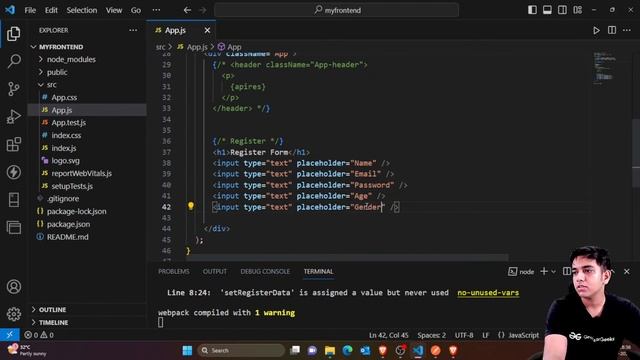Toggle Secondary Side Bar layout icon
Image resolution: width=640 pixels, height=360 pixels.
click(562, 10)
